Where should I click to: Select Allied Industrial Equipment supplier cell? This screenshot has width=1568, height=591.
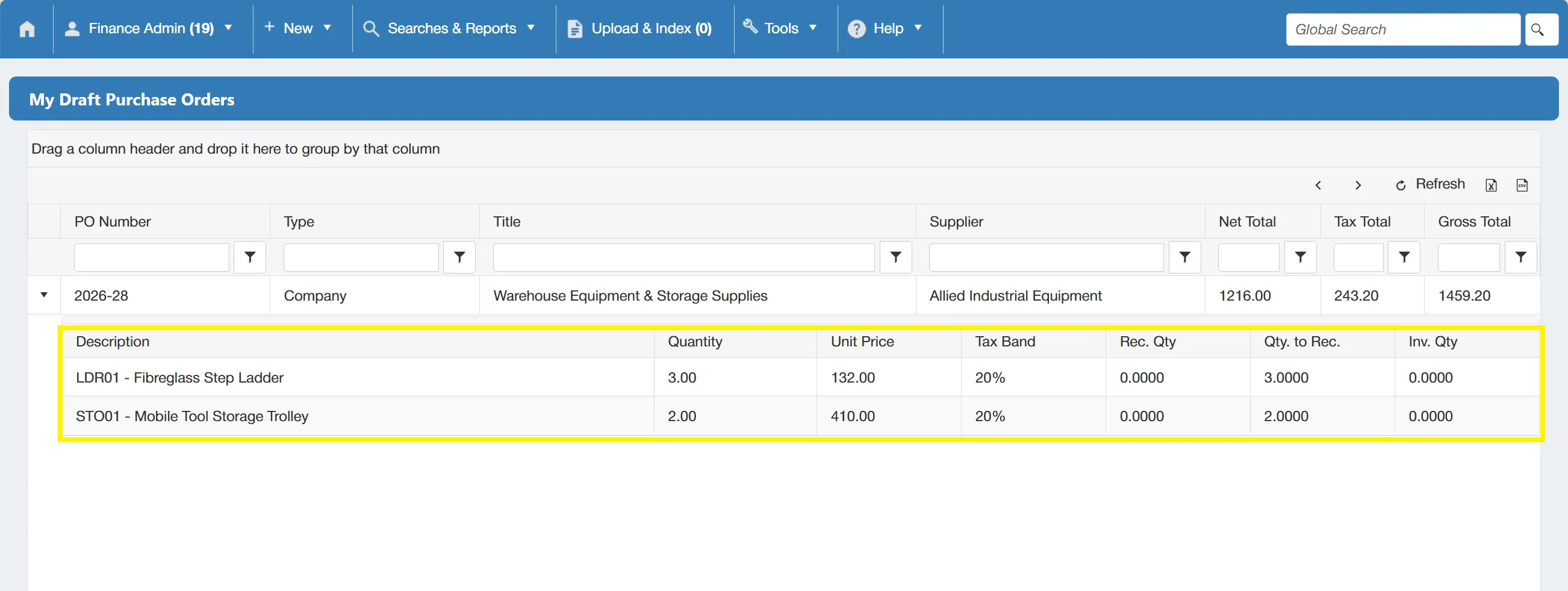(x=1060, y=295)
